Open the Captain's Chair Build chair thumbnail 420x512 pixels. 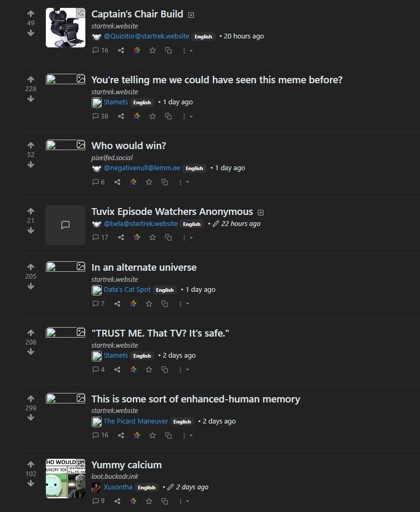65,28
